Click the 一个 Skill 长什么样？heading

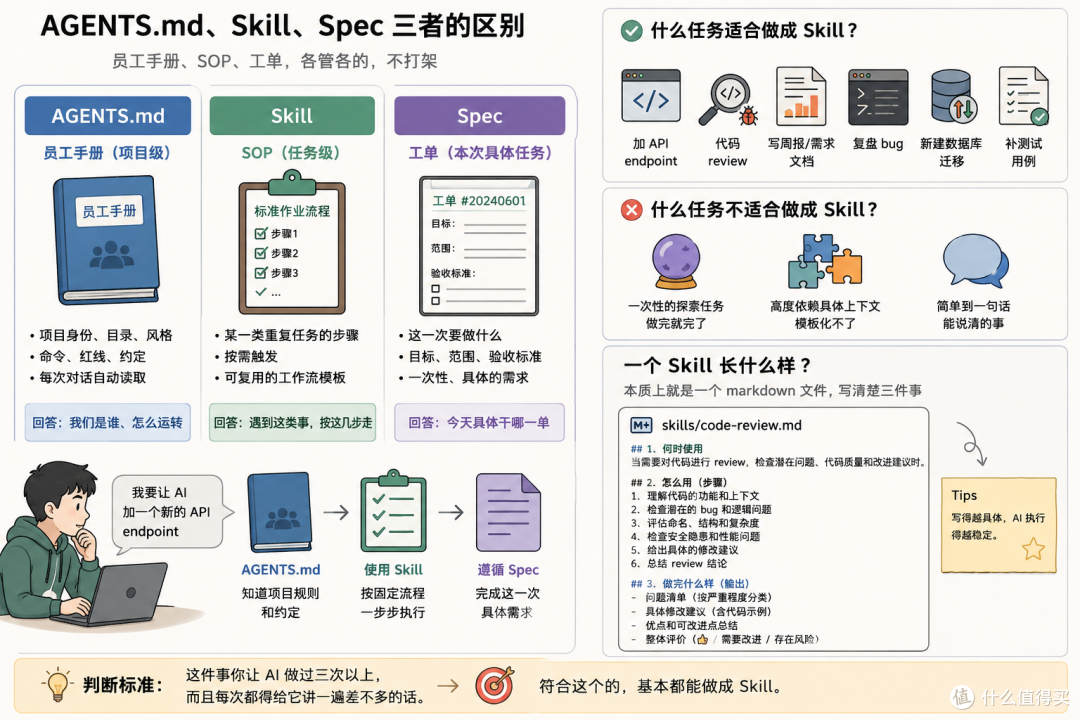(718, 365)
